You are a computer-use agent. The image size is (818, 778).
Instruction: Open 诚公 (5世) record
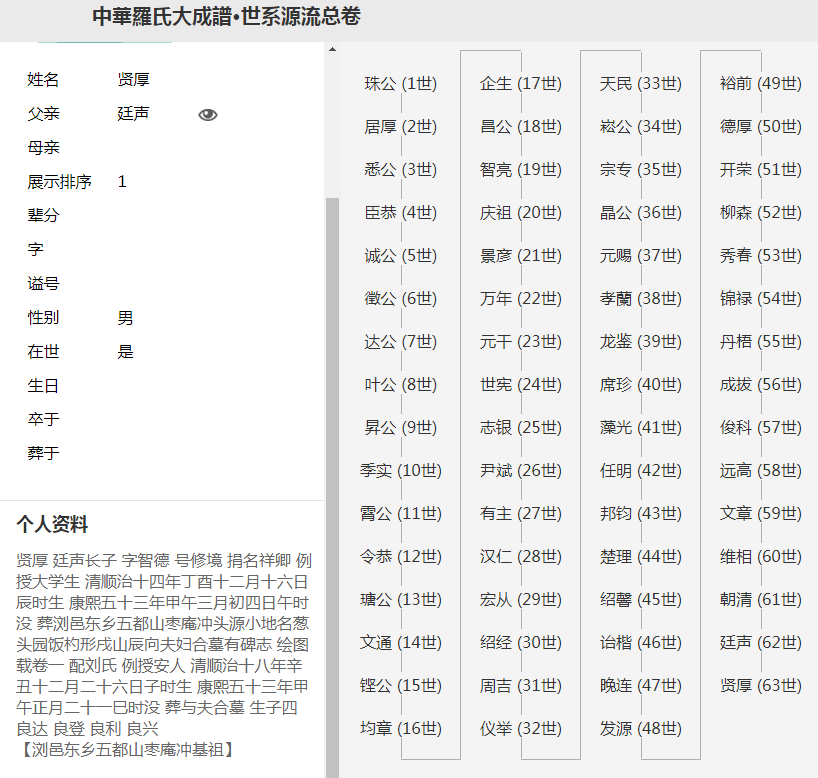click(401, 256)
